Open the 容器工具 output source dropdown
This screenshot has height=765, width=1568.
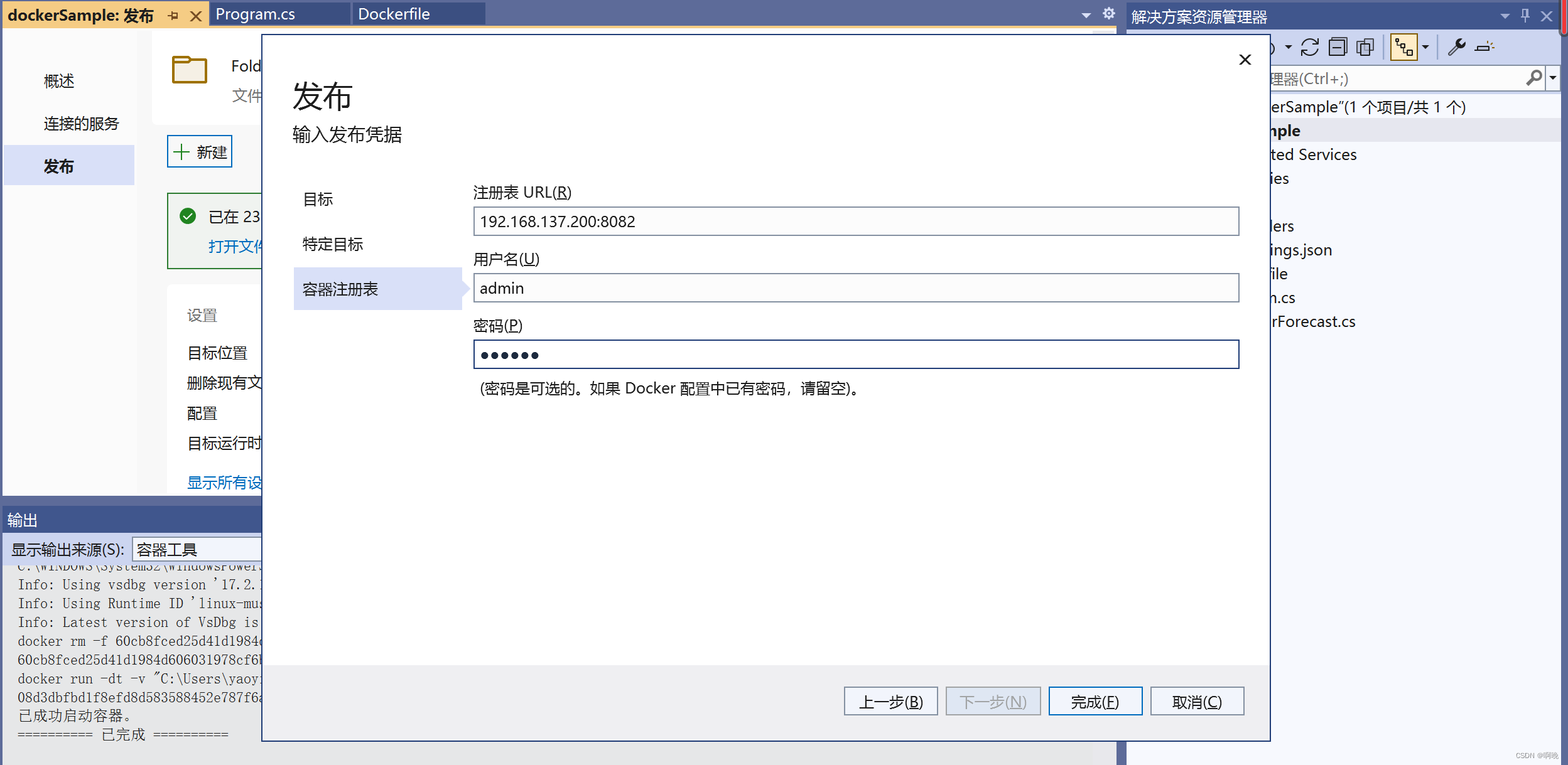[197, 550]
